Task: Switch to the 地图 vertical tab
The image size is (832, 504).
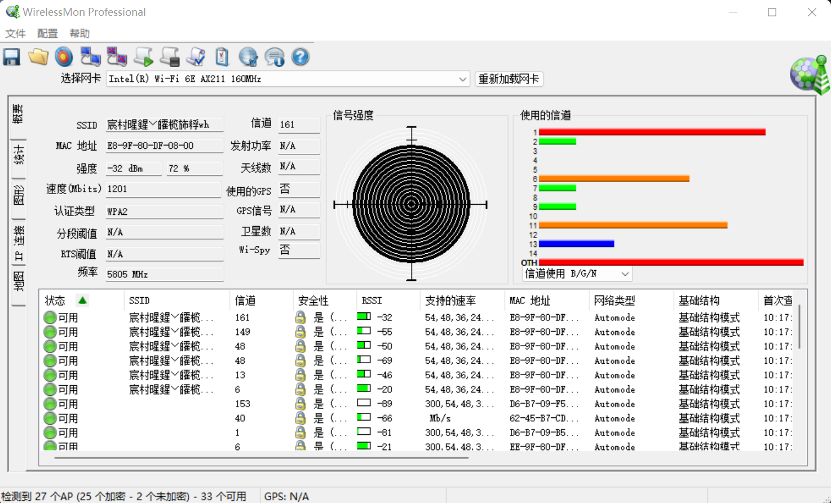Action: [x=18, y=282]
